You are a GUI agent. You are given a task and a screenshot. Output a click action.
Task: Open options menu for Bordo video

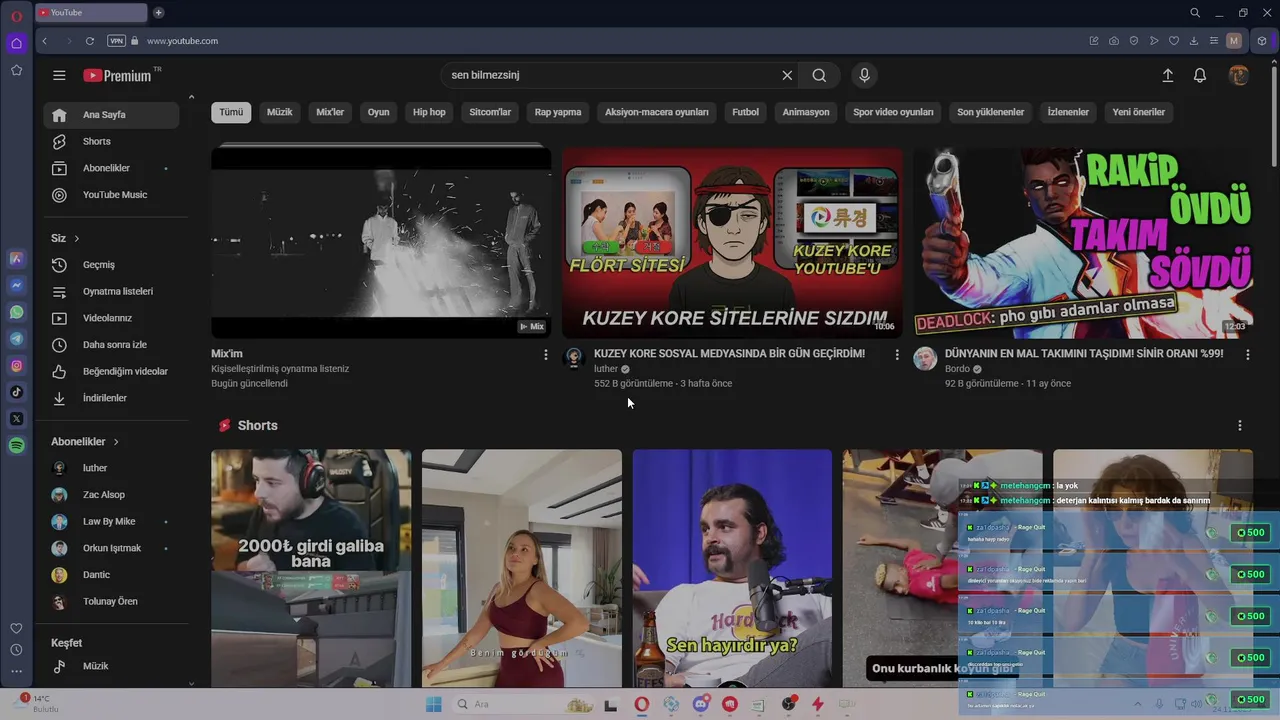(1247, 355)
